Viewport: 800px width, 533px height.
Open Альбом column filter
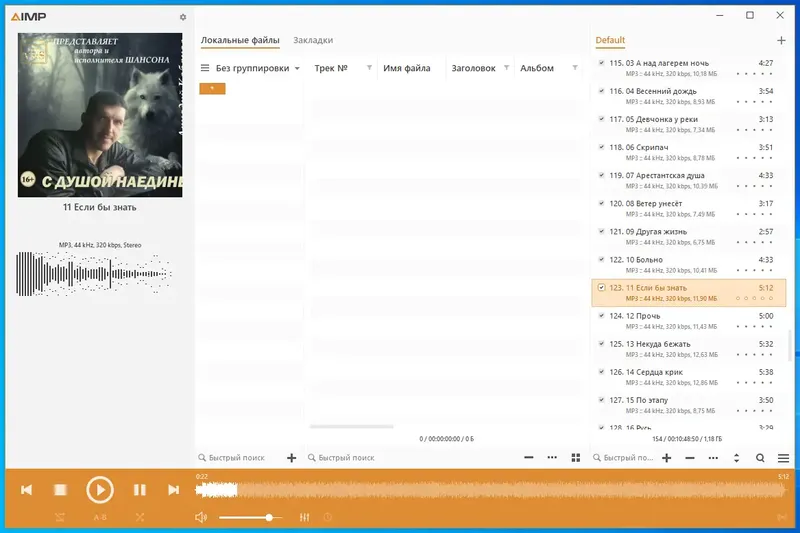(574, 67)
